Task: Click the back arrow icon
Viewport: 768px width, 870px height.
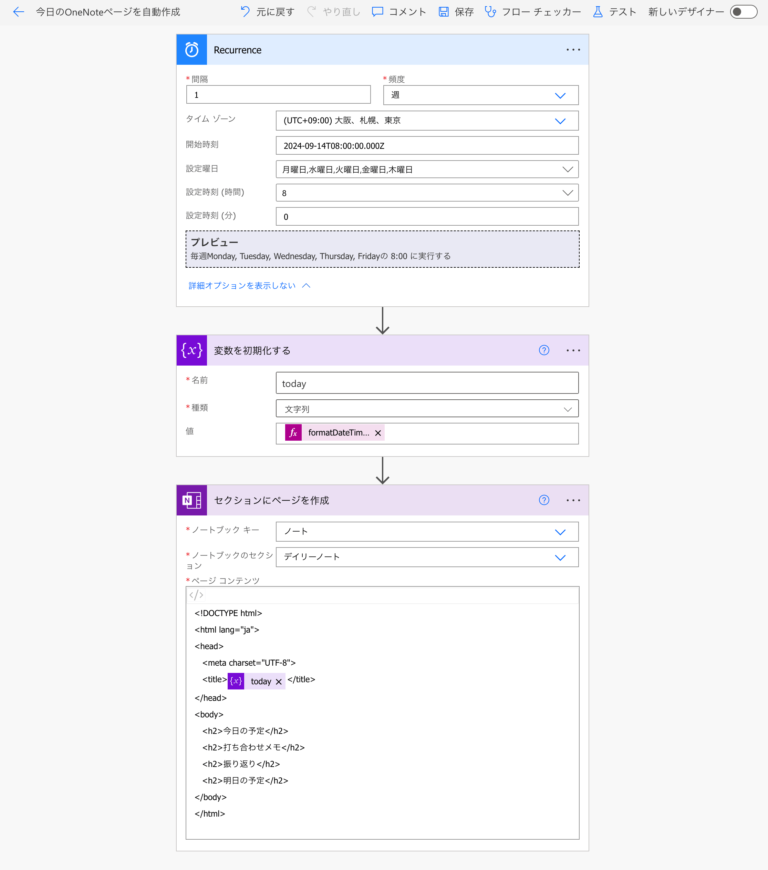Action: point(18,12)
